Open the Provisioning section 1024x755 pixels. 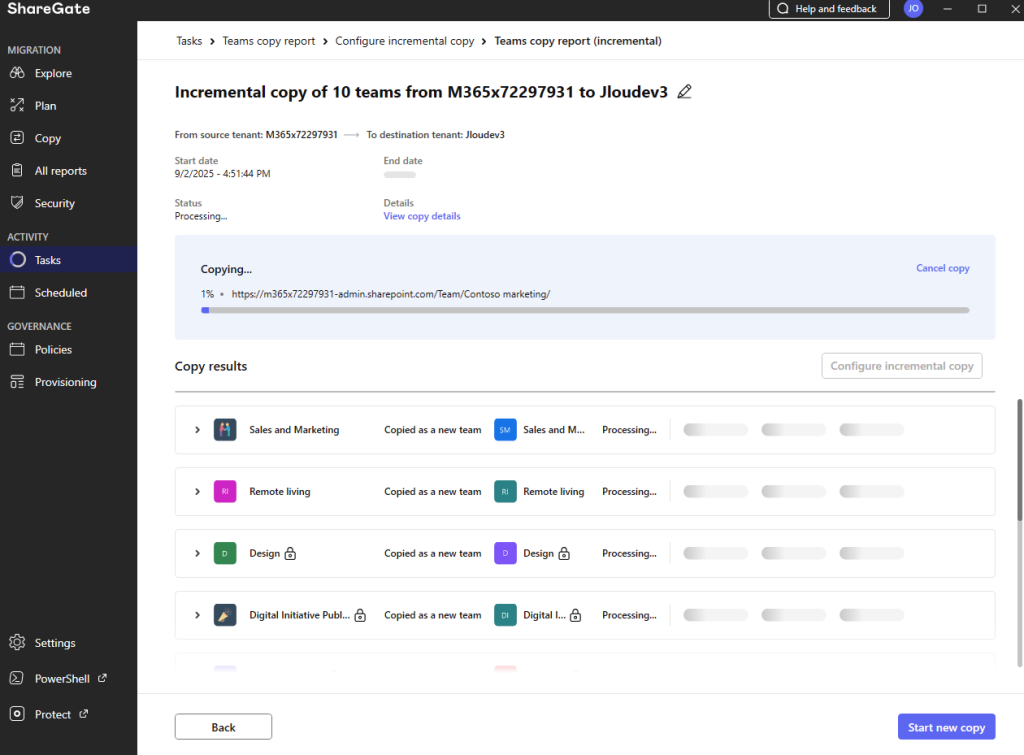click(69, 382)
